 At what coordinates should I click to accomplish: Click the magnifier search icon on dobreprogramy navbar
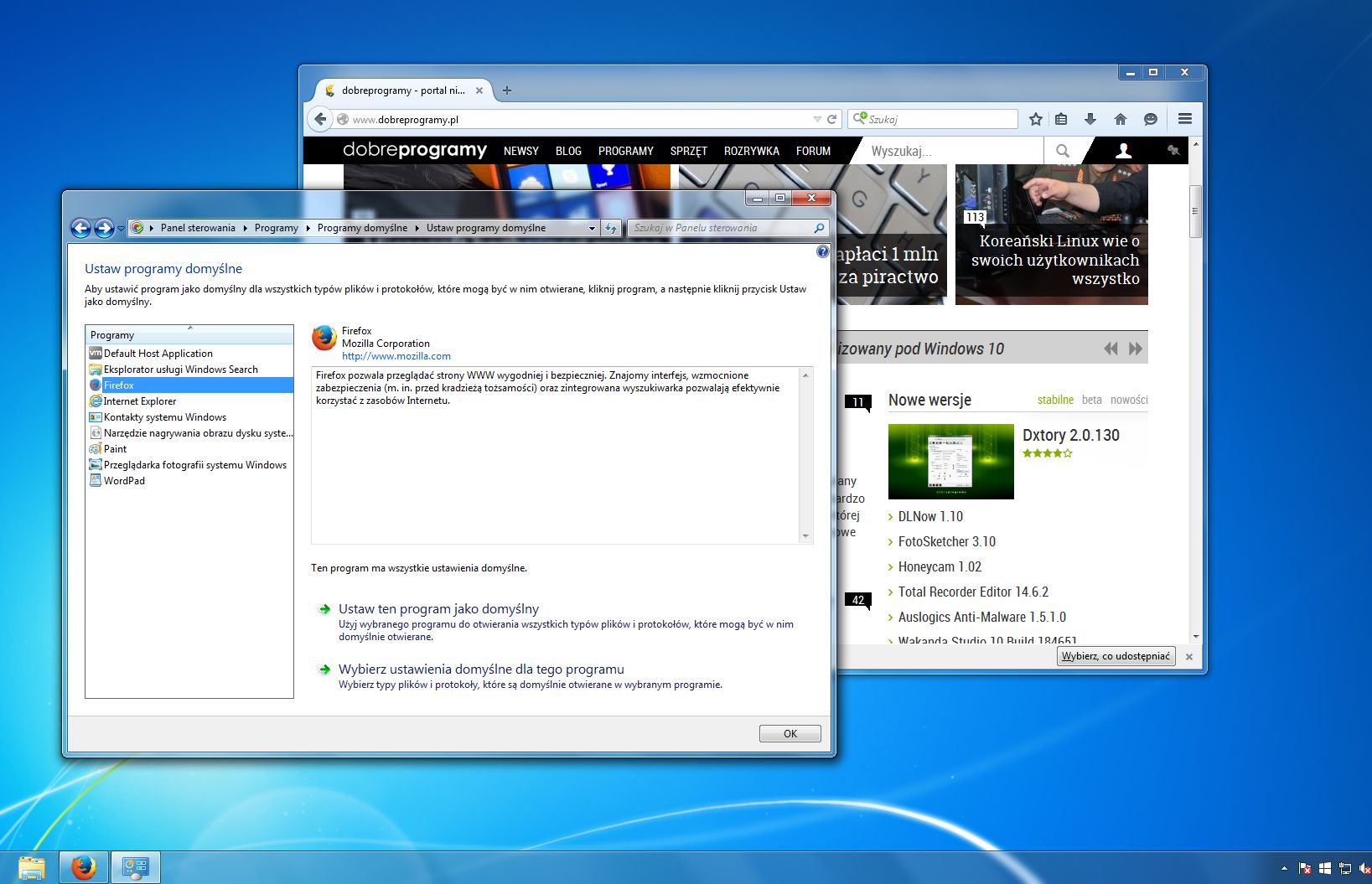[1062, 151]
